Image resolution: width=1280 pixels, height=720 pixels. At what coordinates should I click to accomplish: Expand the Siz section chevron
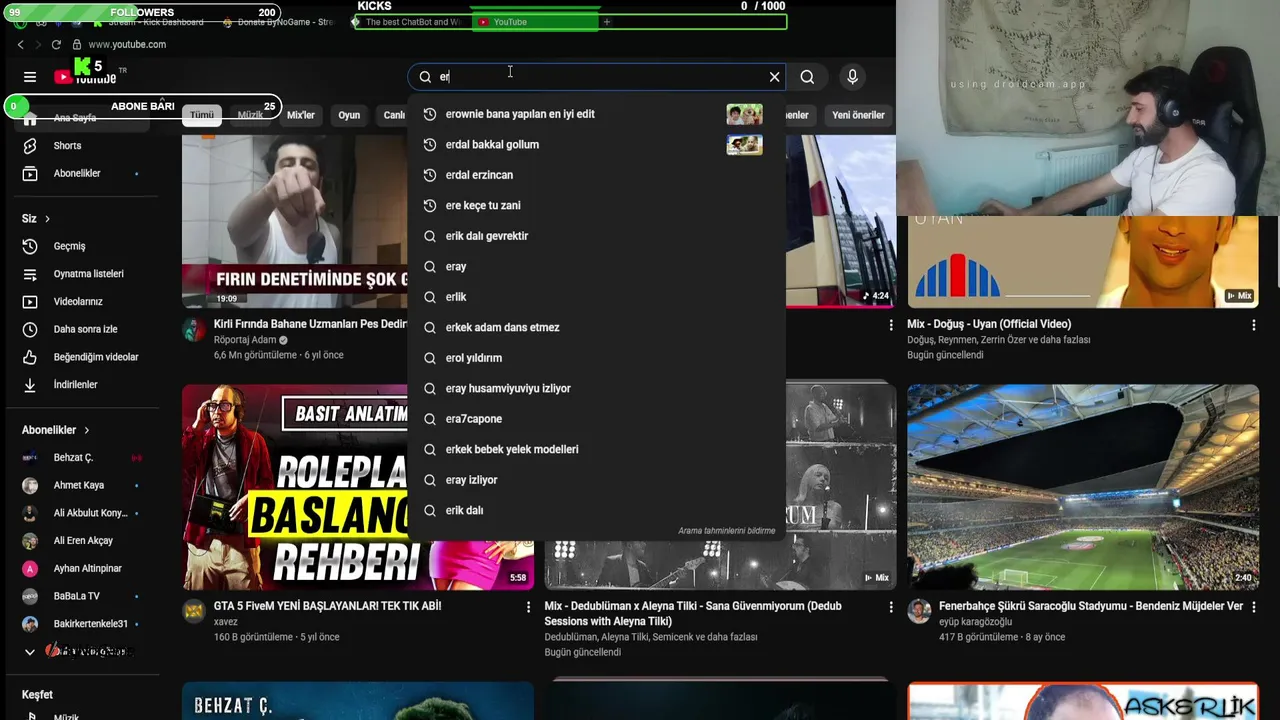[47, 219]
